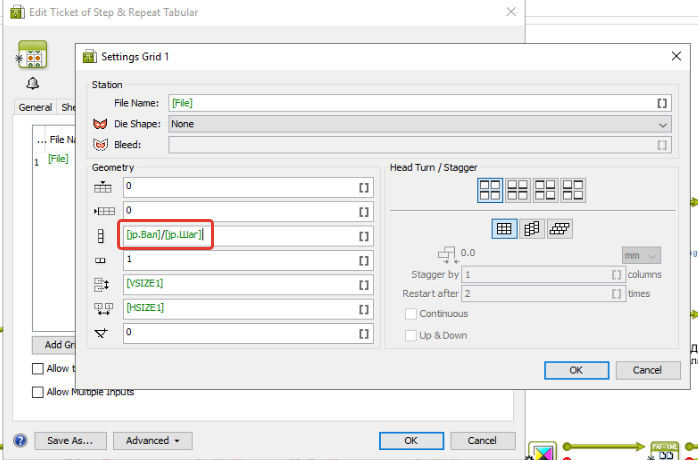
Task: Insert variable in vertical count field
Action: 364,236
